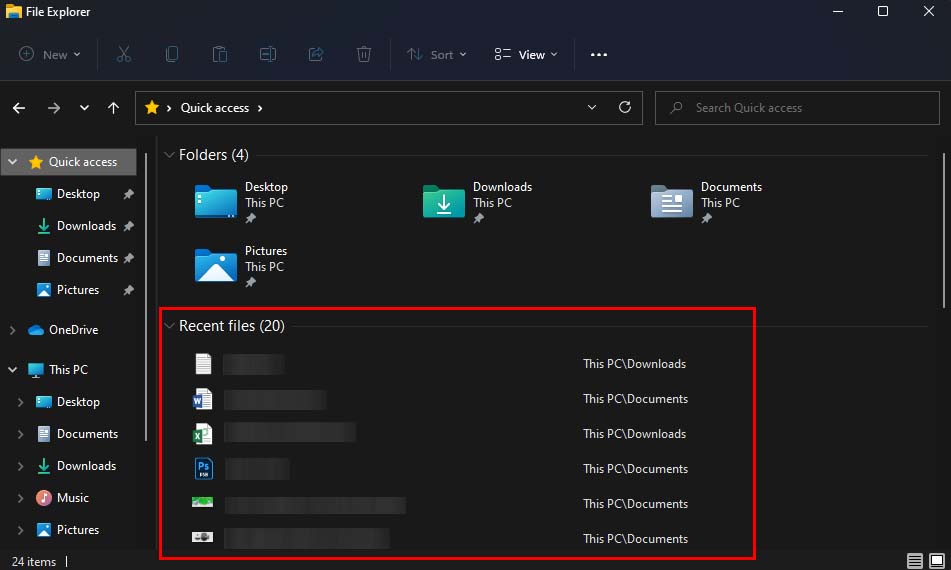
Task: Open the View dropdown menu
Action: tap(526, 54)
